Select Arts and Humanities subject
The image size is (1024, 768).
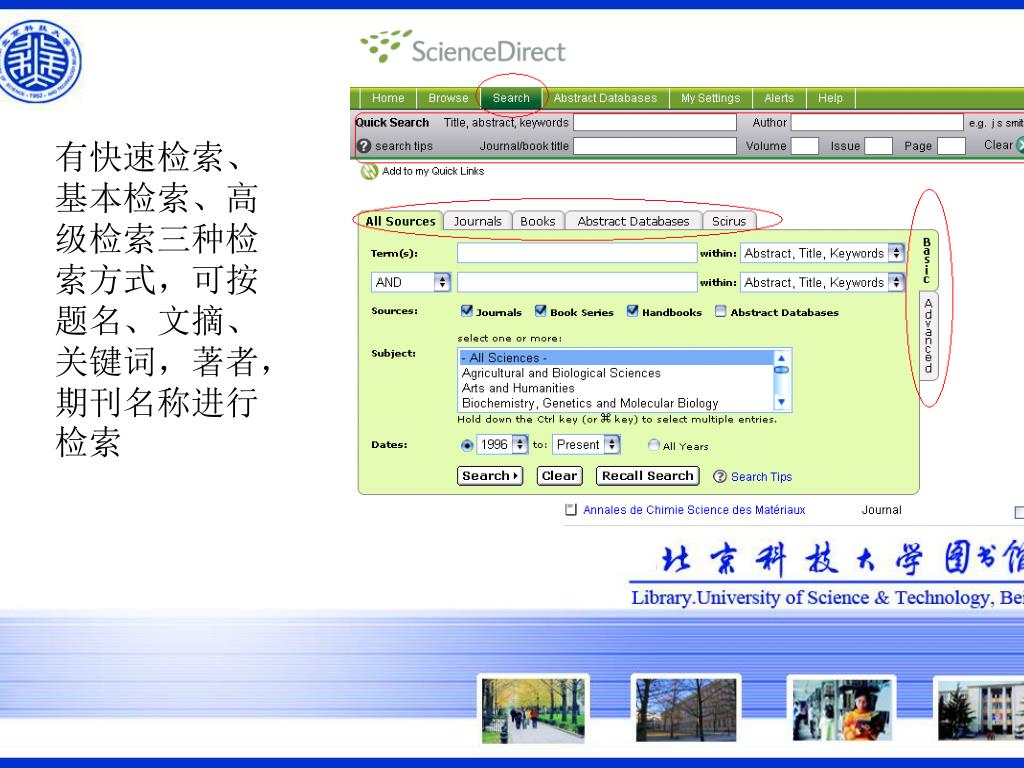616,388
